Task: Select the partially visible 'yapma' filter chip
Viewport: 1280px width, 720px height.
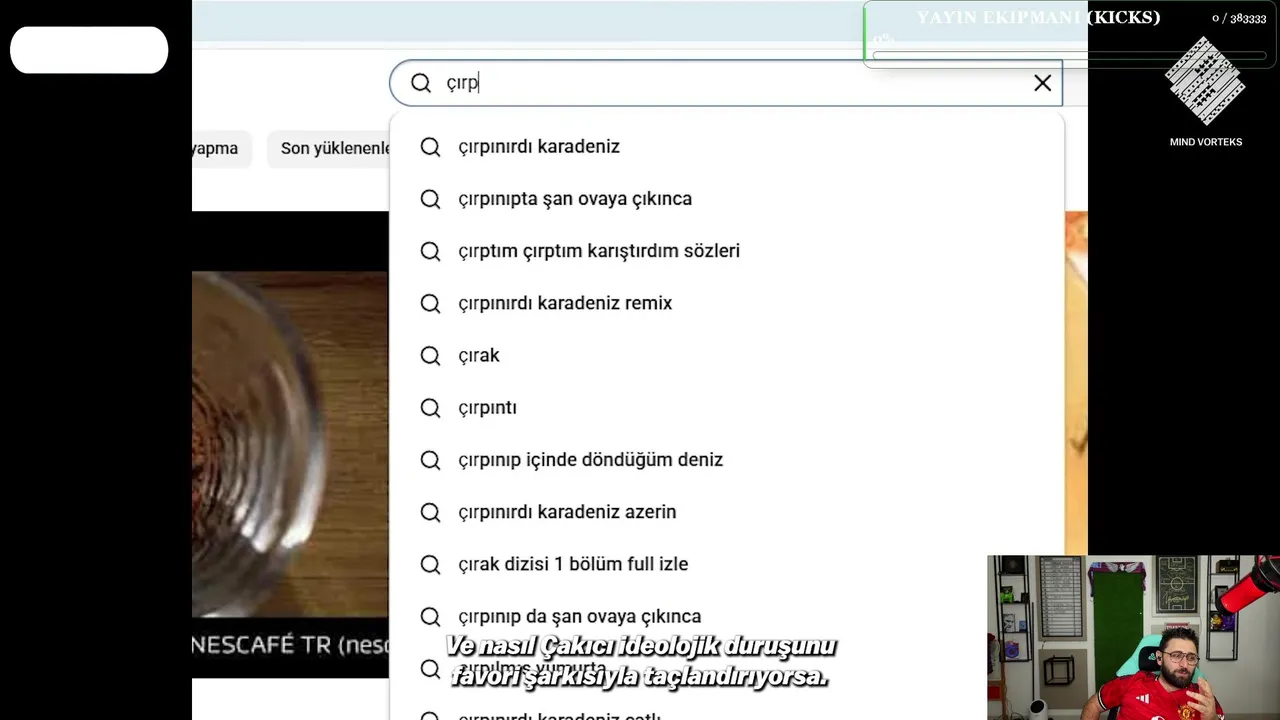Action: (220, 148)
